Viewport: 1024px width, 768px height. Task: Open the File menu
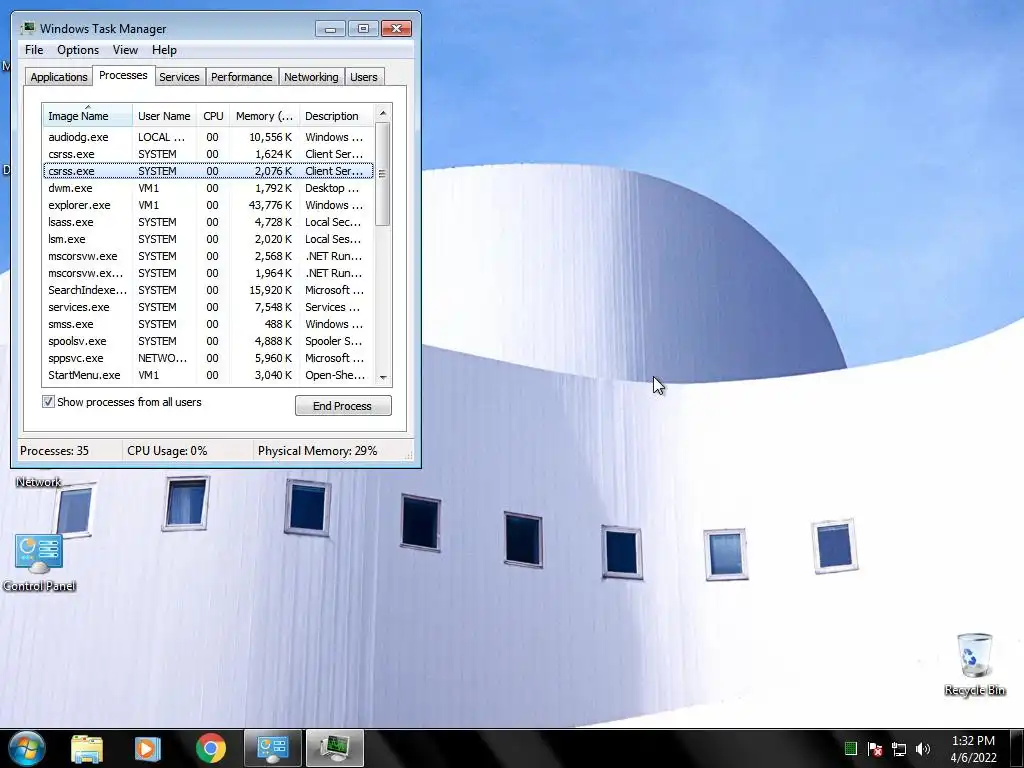(34, 50)
